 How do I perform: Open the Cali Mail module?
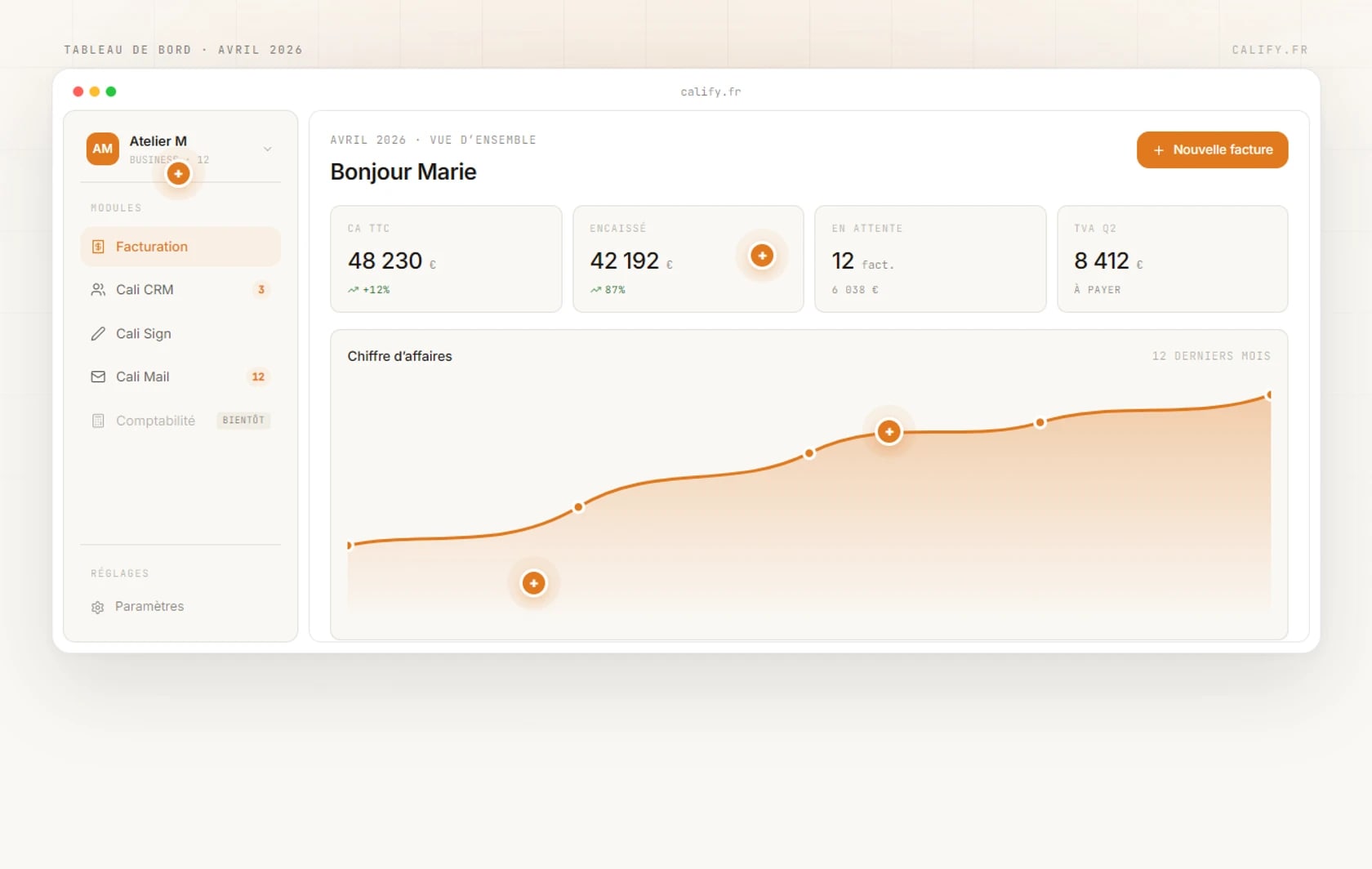[180, 377]
